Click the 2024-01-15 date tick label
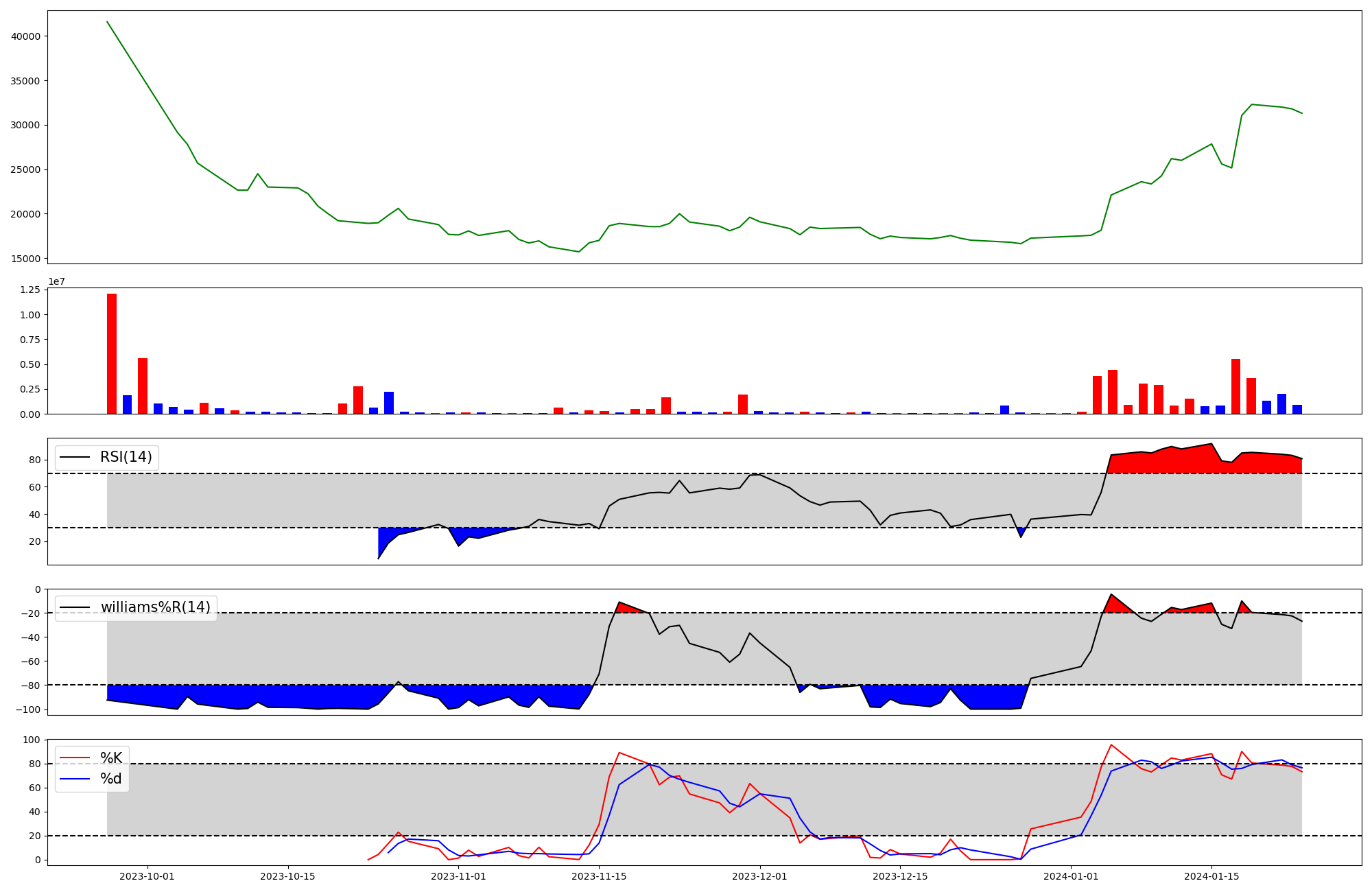The width and height of the screenshot is (1372, 892). (x=1211, y=876)
